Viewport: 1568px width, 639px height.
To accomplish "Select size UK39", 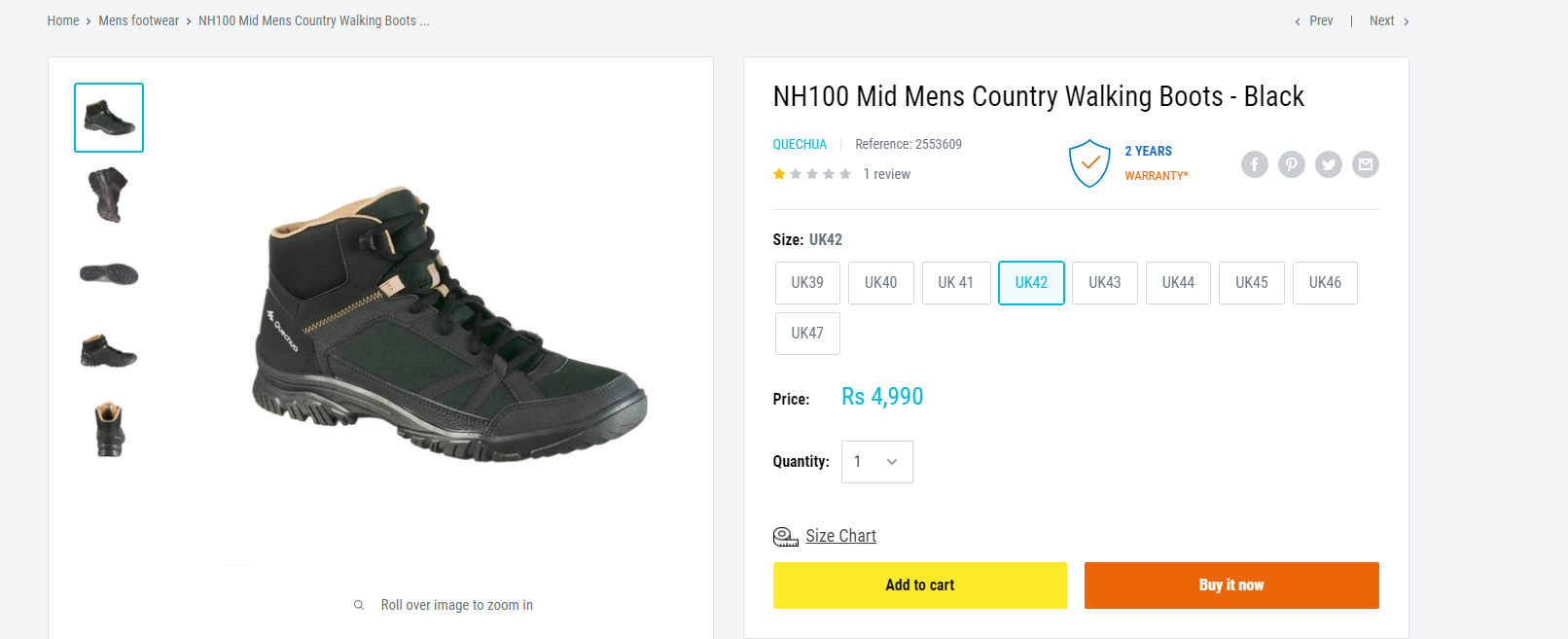I will [807, 283].
